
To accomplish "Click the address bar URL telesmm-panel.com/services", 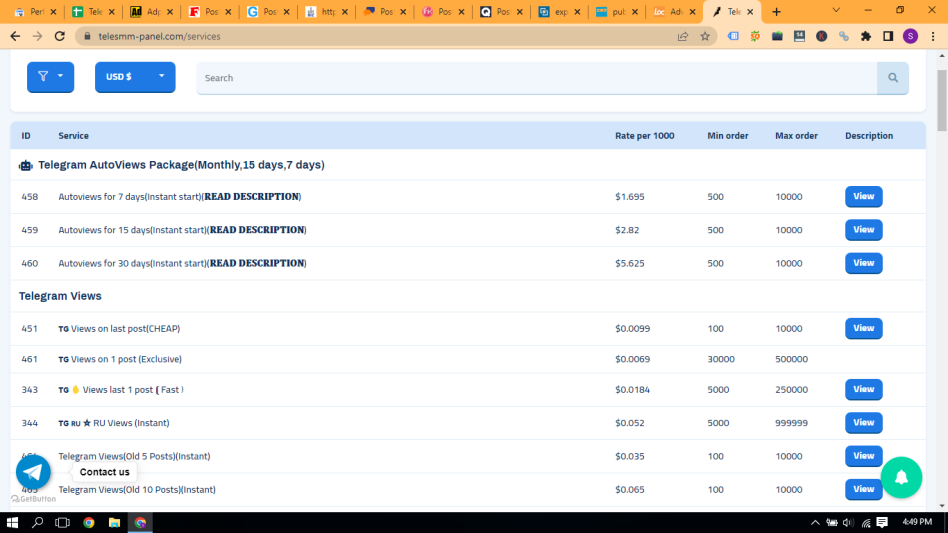I will click(160, 36).
